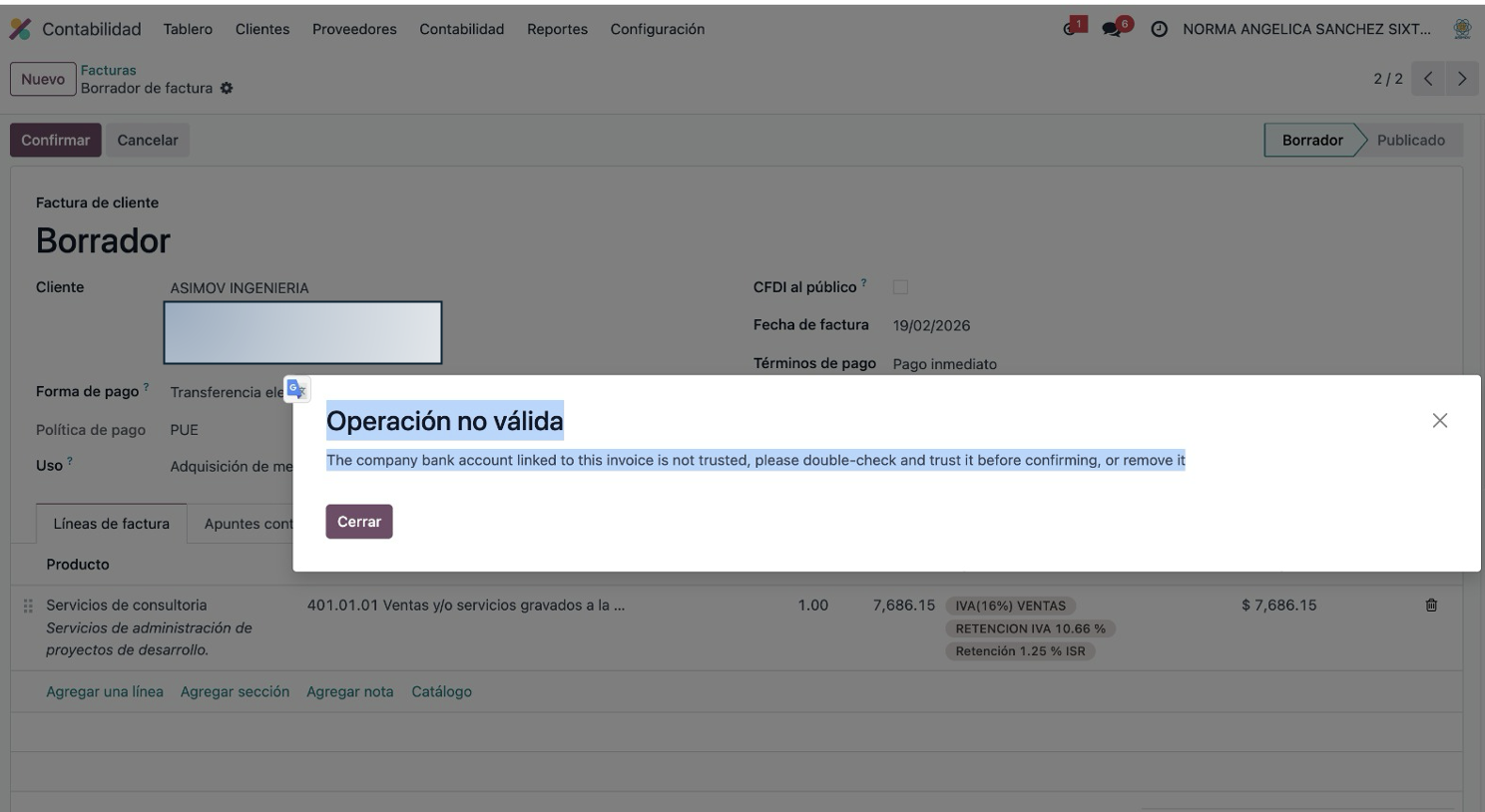Click the Fecha de factura date field
This screenshot has width=1485, height=812.
coord(931,325)
